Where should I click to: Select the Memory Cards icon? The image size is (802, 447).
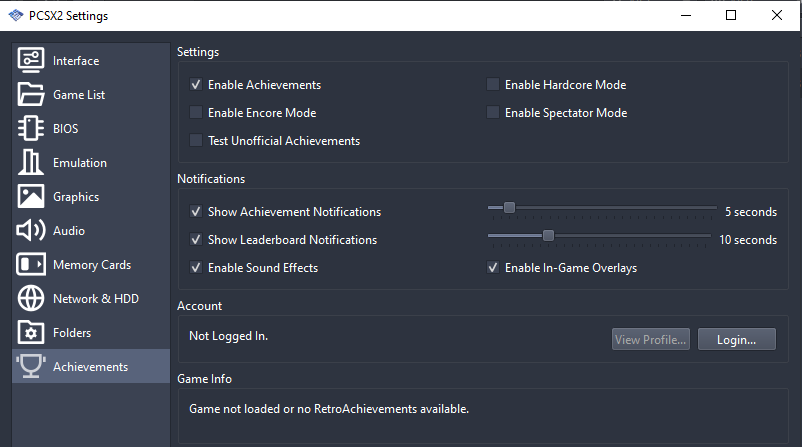[31, 264]
